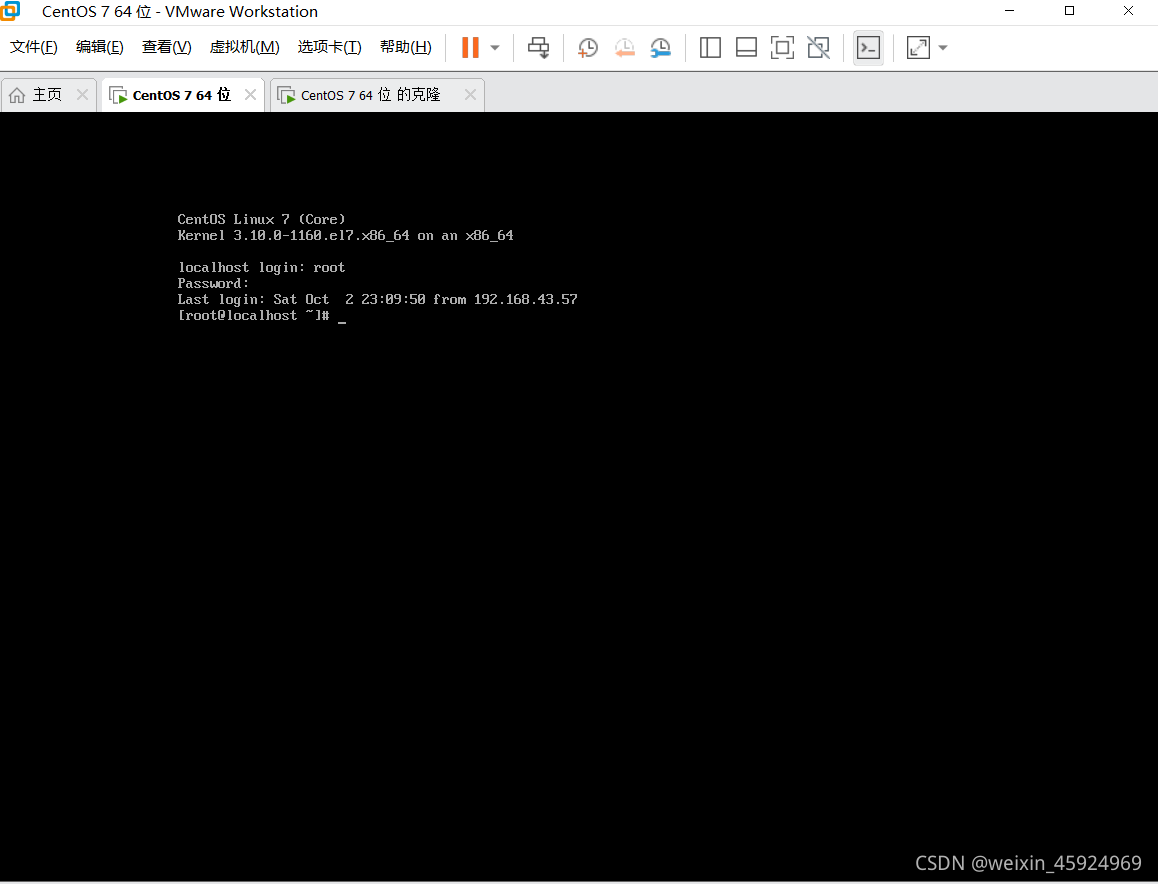Click the terminal prompt [root@localhost ~]#
The width and height of the screenshot is (1158, 884).
tap(253, 315)
